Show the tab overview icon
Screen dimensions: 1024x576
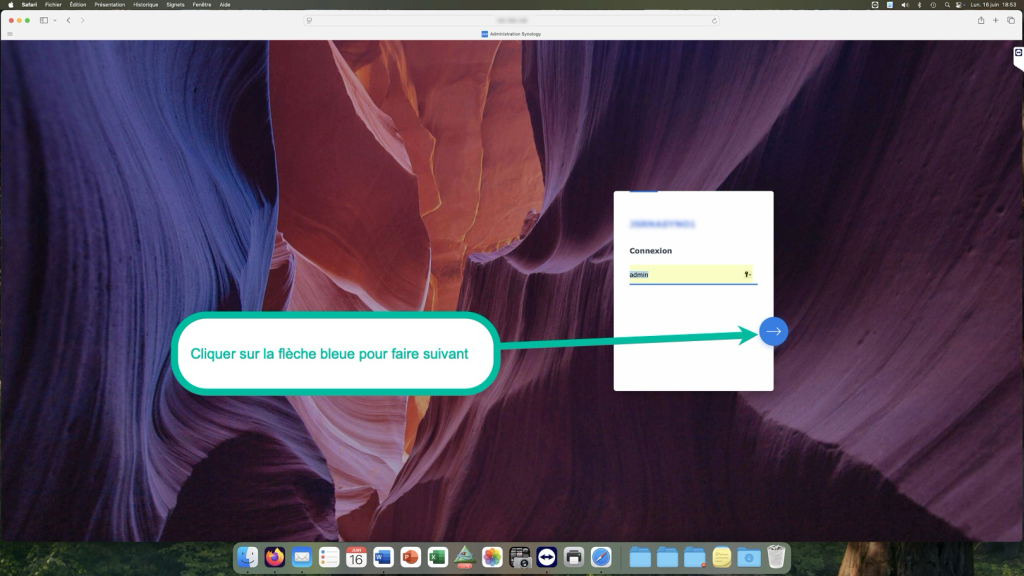click(x=1011, y=20)
